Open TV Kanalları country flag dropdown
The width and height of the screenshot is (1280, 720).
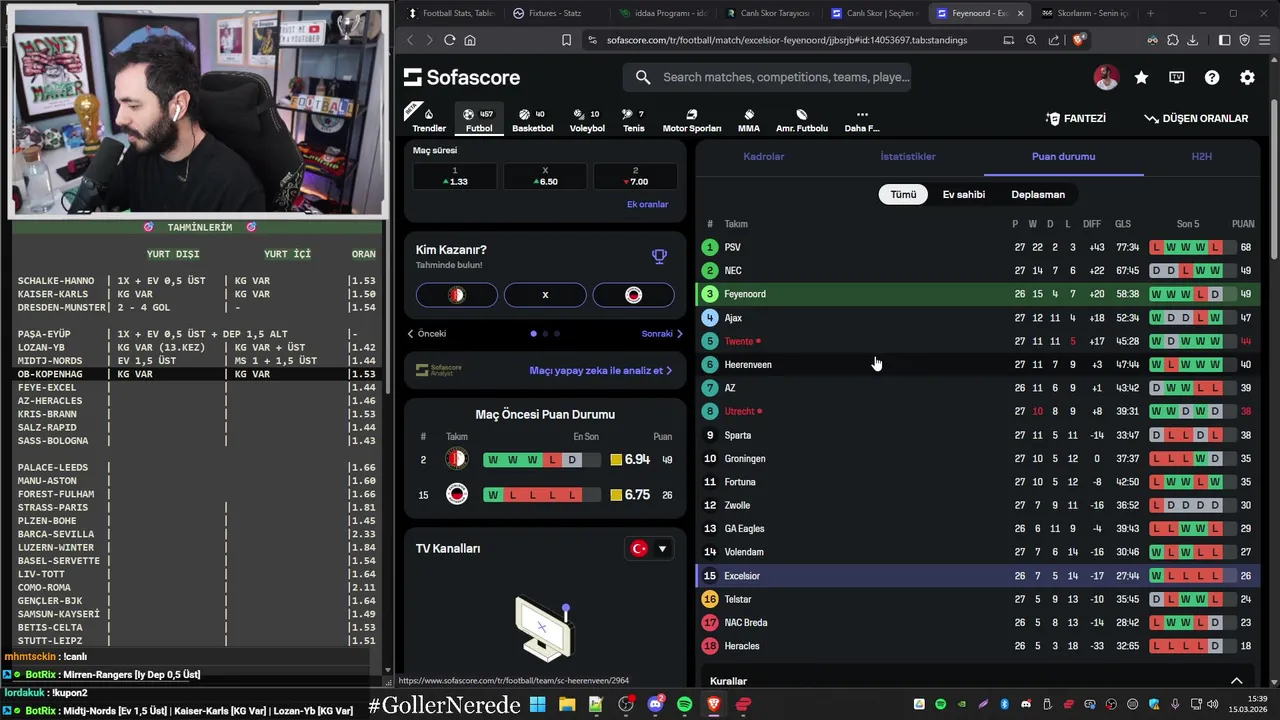pyautogui.click(x=648, y=548)
